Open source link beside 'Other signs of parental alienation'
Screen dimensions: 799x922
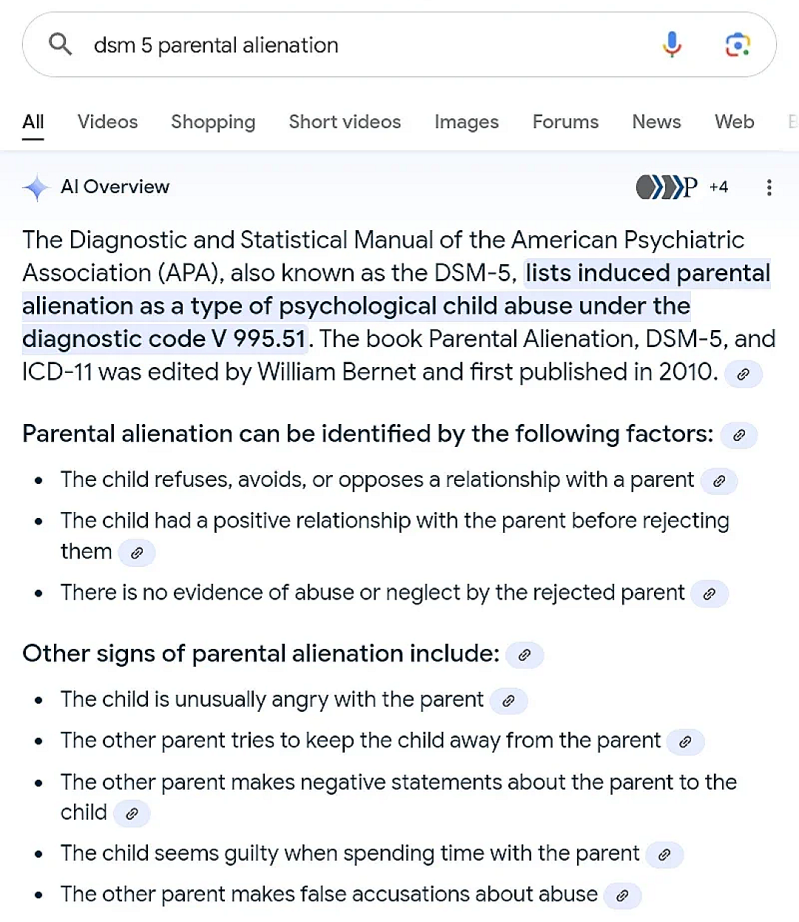coord(524,655)
